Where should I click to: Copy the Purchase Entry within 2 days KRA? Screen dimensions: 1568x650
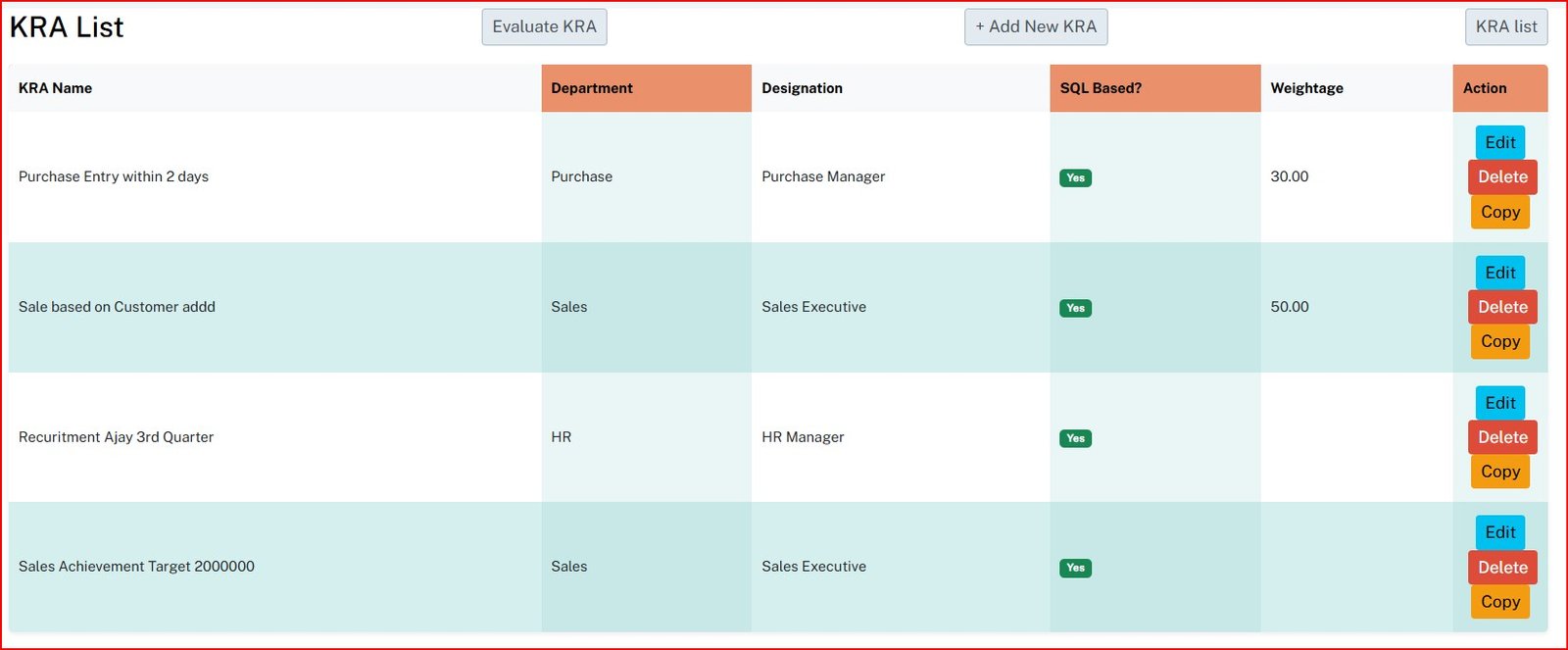pyautogui.click(x=1499, y=212)
